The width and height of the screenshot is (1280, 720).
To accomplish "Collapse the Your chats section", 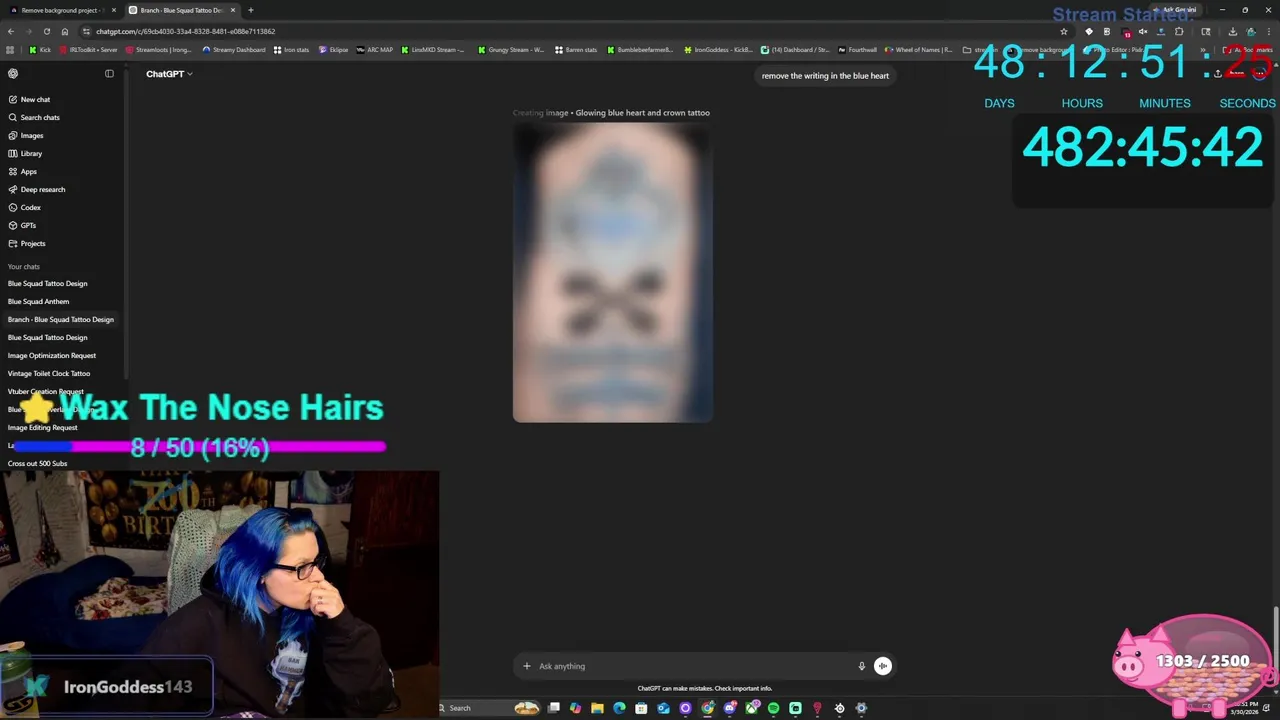I will (x=24, y=266).
